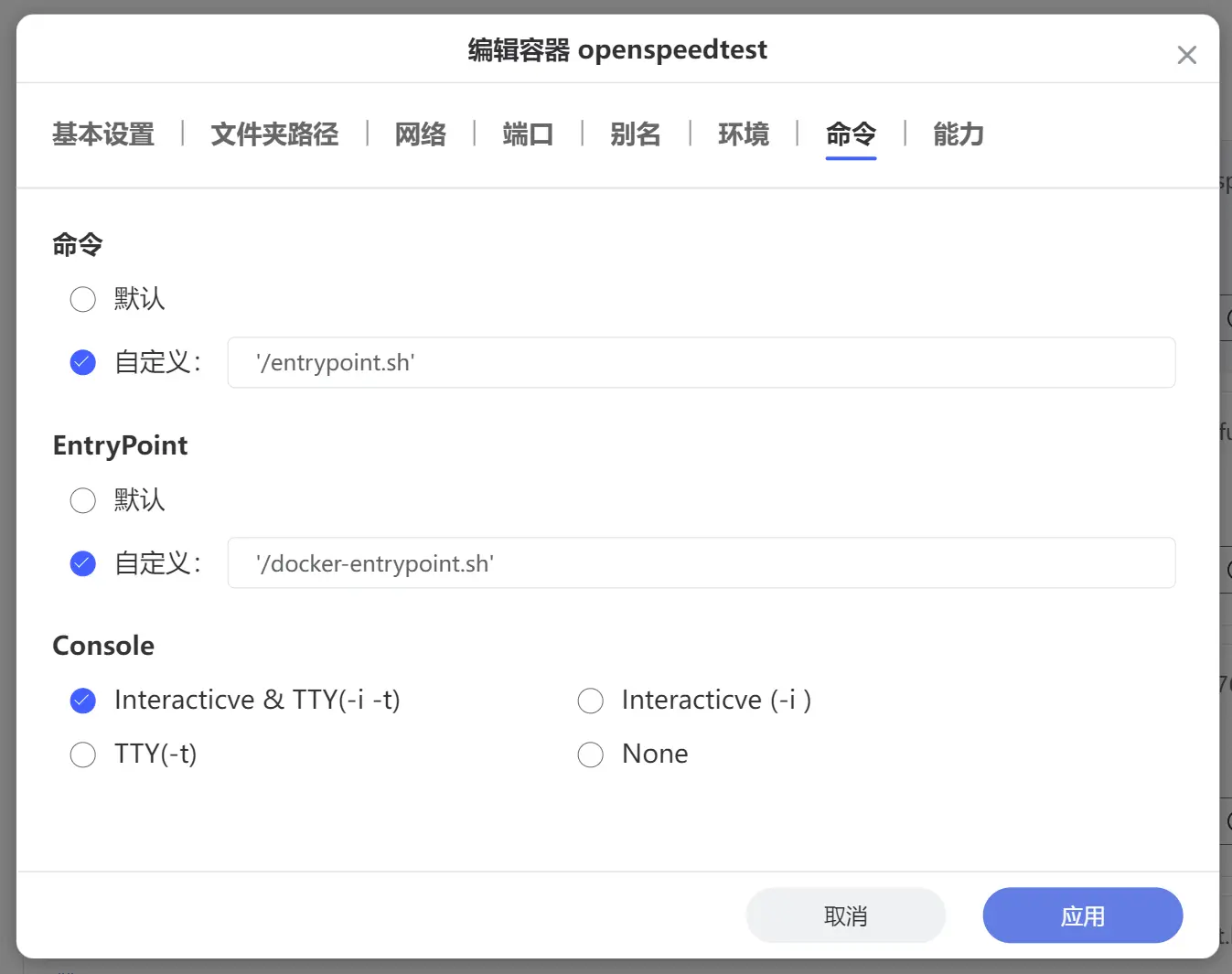This screenshot has width=1232, height=974.
Task: Open the 文件夹路径 tab
Action: [274, 134]
